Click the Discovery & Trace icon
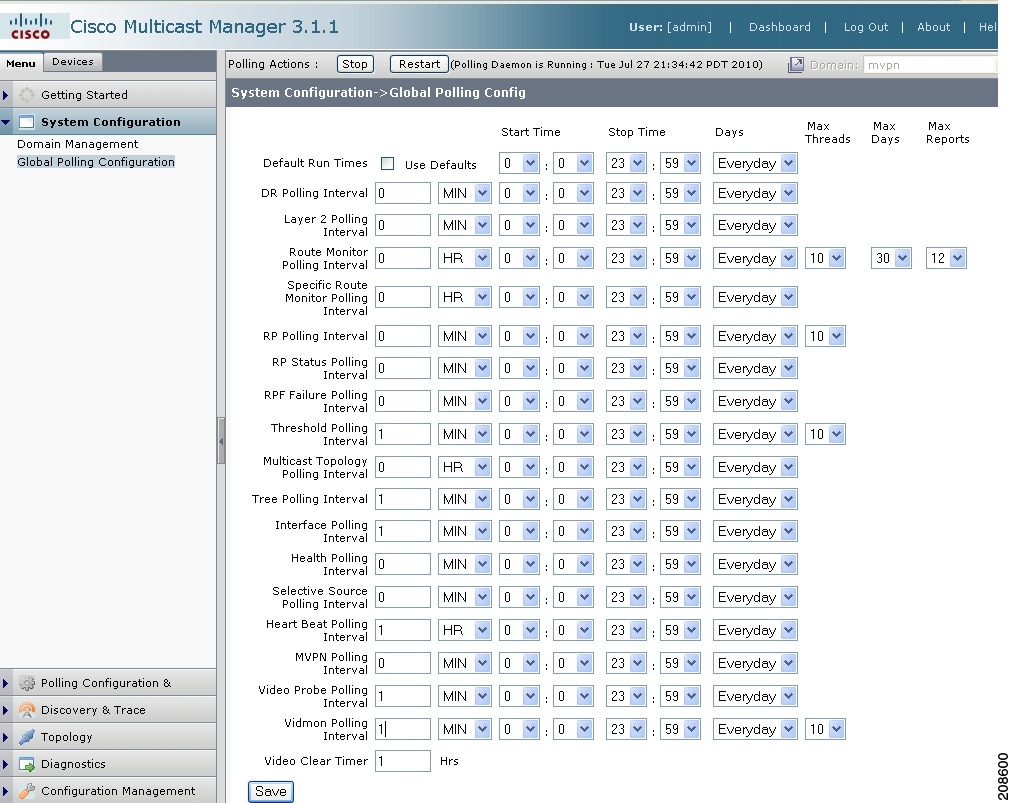 click(27, 710)
